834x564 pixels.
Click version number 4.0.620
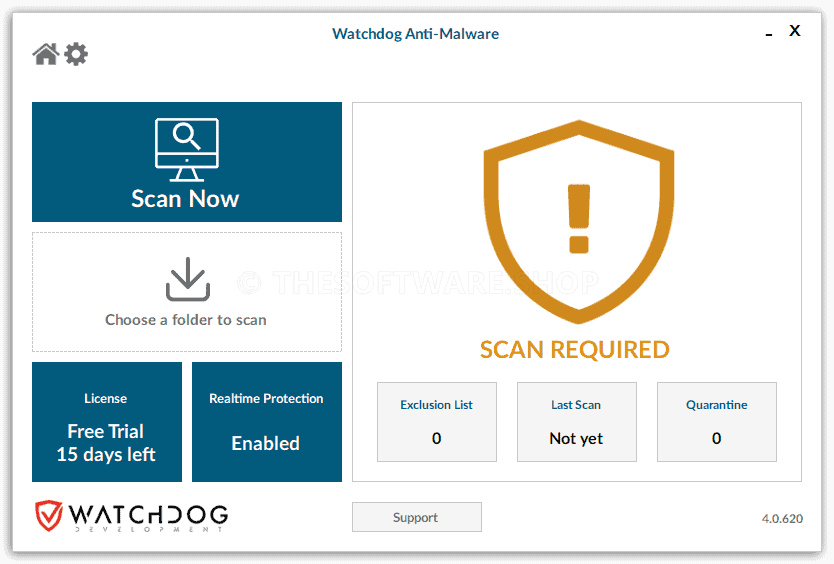(782, 518)
